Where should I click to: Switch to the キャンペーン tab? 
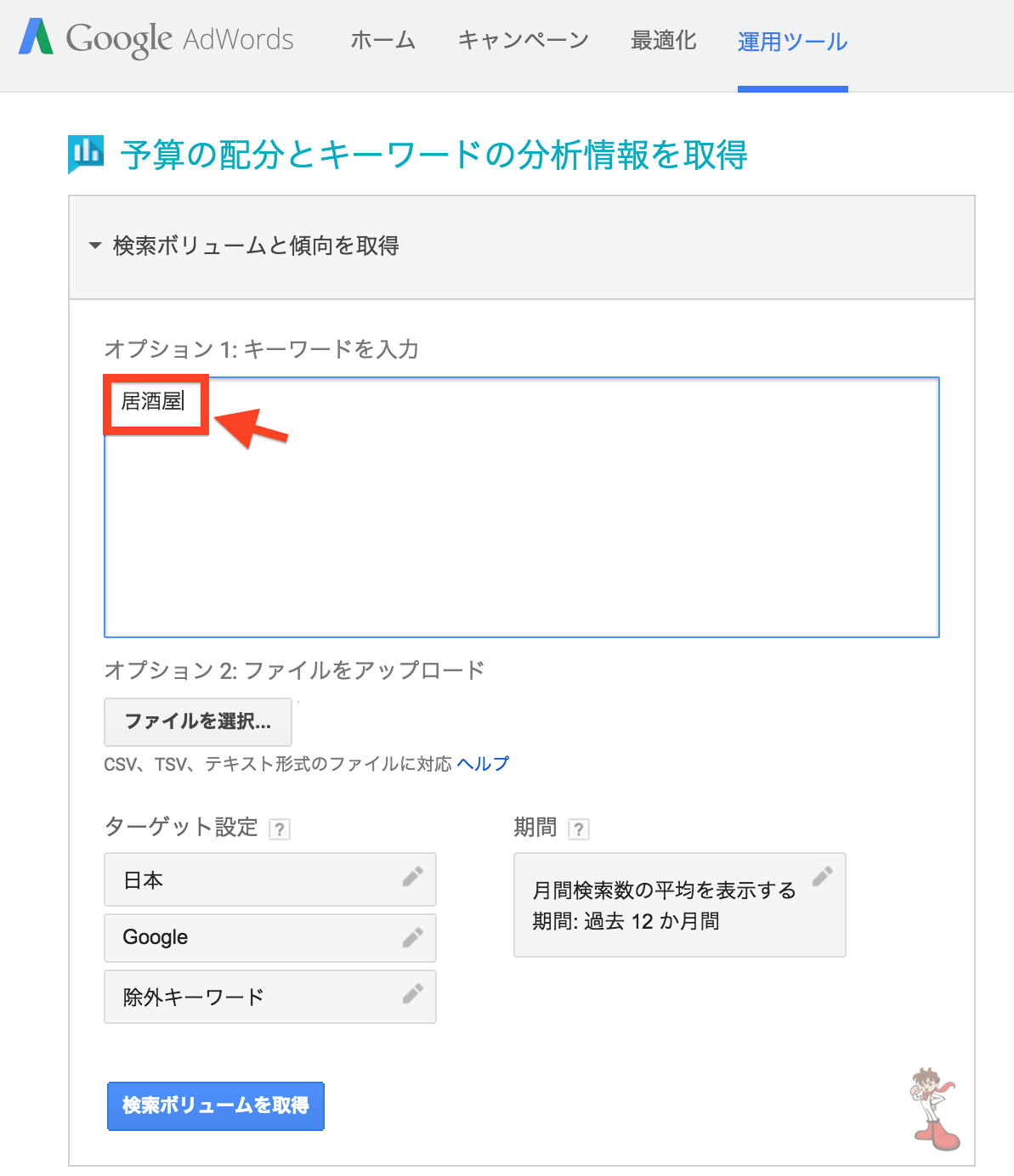[524, 41]
